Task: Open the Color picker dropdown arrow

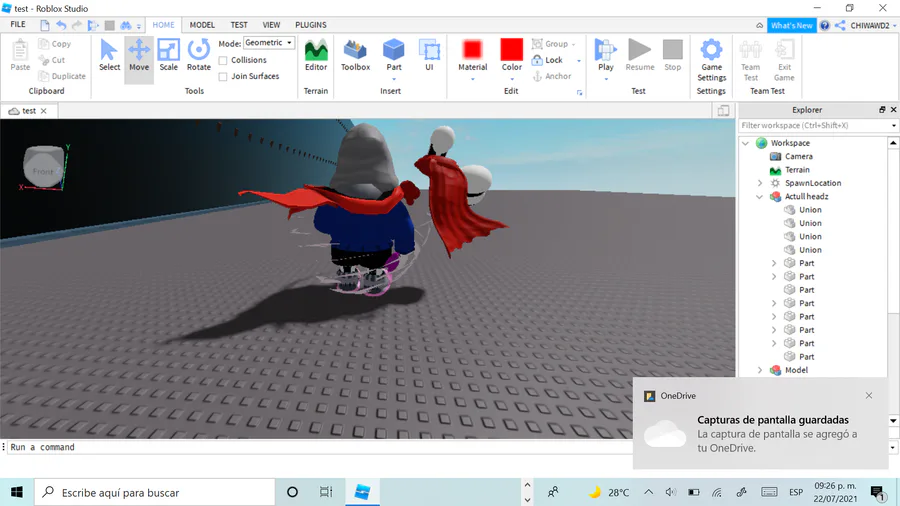Action: 511,79
